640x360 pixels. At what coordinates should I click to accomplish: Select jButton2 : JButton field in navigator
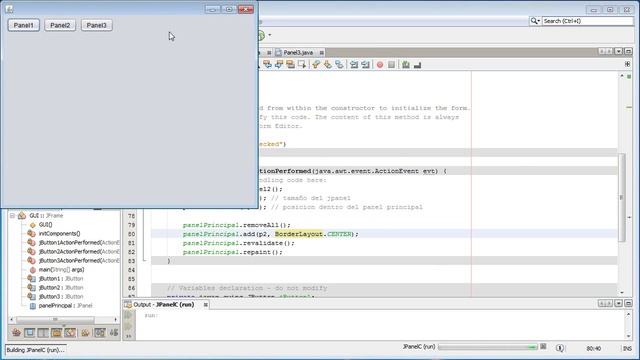point(61,287)
